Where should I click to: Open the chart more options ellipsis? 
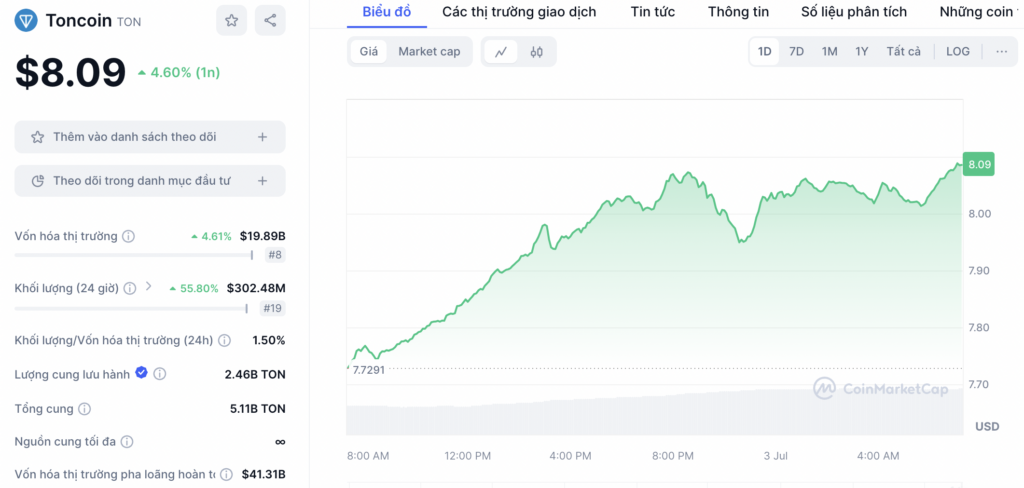tap(1002, 52)
